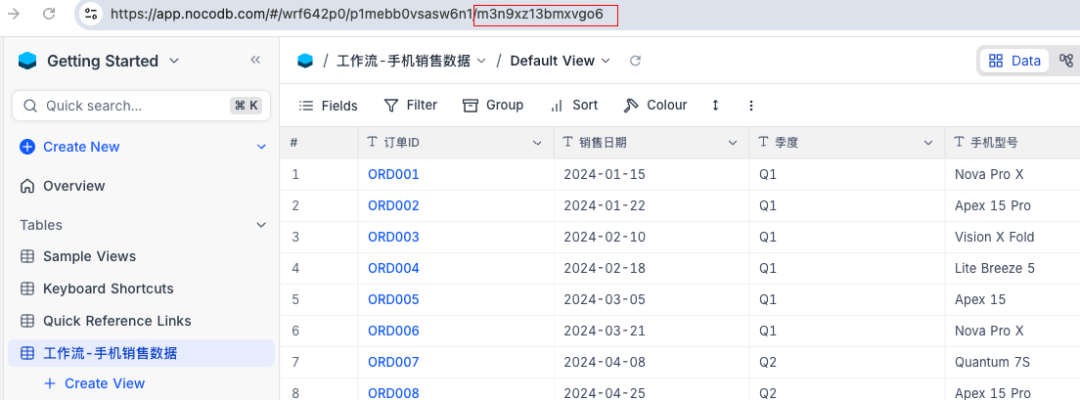Open the 工作流-手机销售数据 breadcrumb dropdown
Viewport: 1080px width, 400px height.
point(481,61)
